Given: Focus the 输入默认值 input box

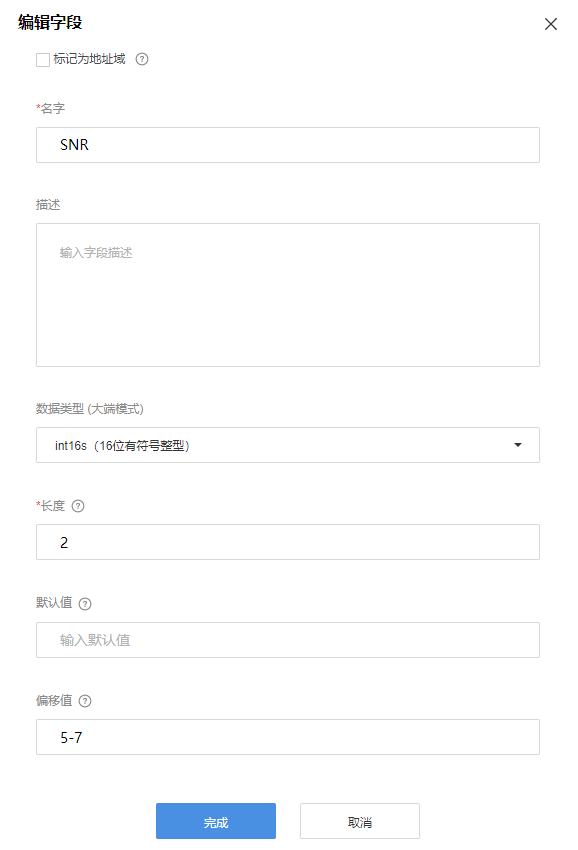Looking at the screenshot, I should [288, 640].
